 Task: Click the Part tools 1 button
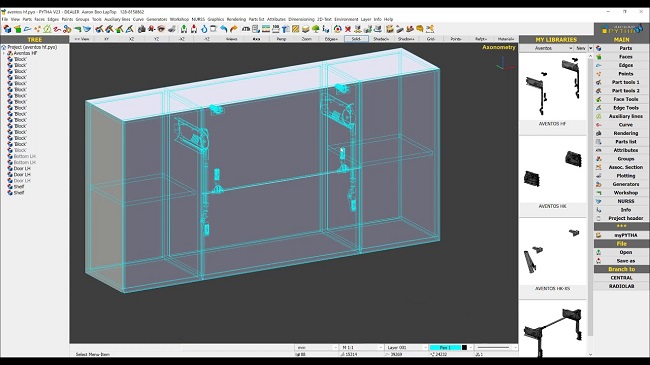coord(621,82)
